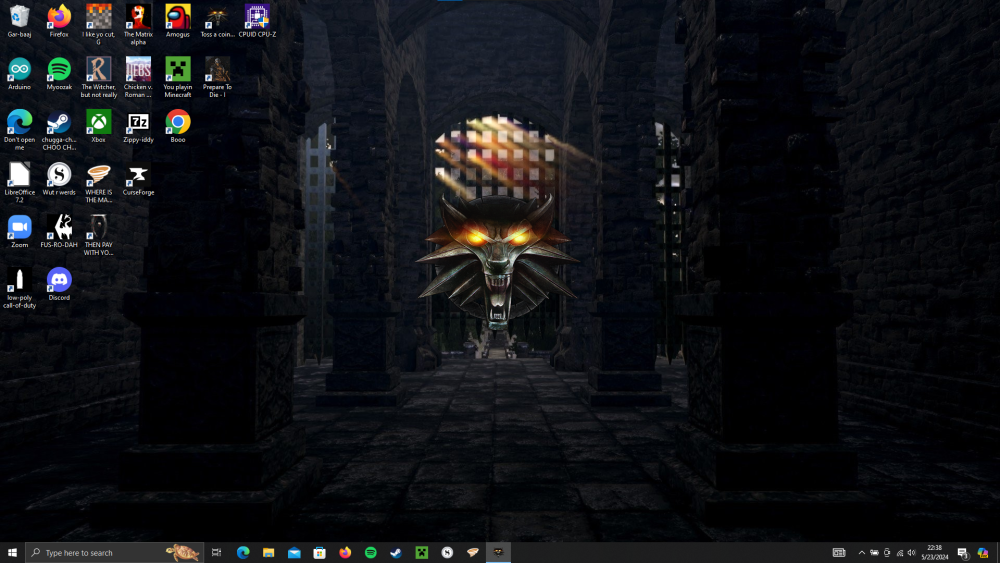Select the 'Chicken v. Roman' shortcut

tap(138, 77)
